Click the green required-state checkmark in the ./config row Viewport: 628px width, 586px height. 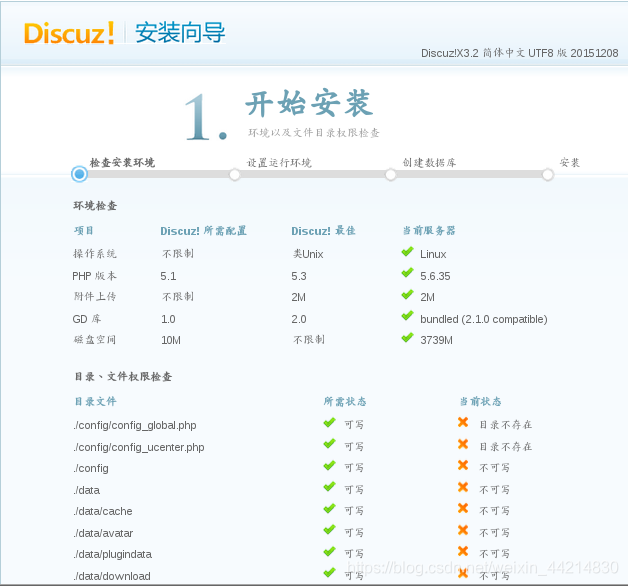[329, 466]
